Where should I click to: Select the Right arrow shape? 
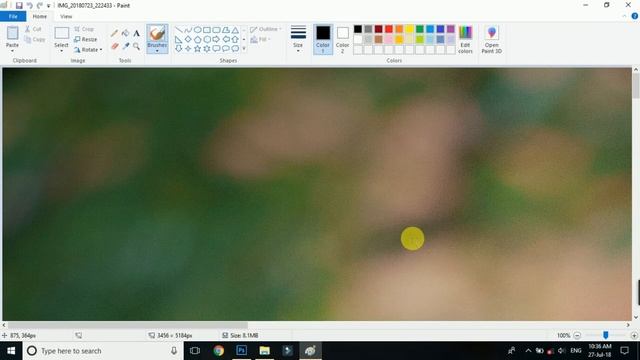(x=216, y=39)
